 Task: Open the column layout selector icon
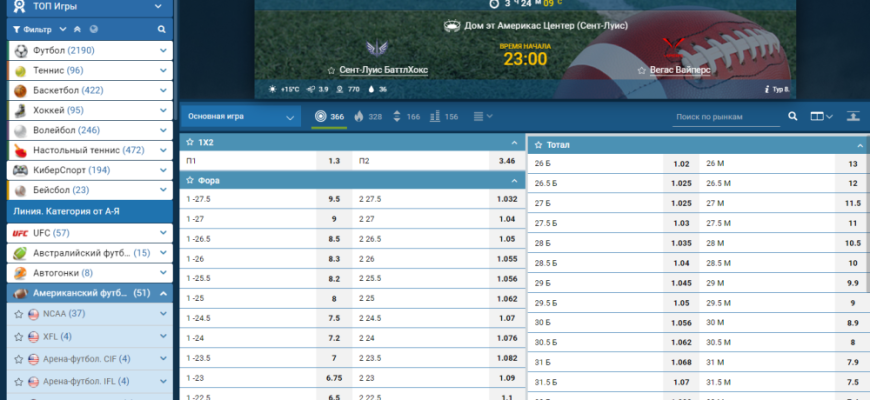(820, 117)
